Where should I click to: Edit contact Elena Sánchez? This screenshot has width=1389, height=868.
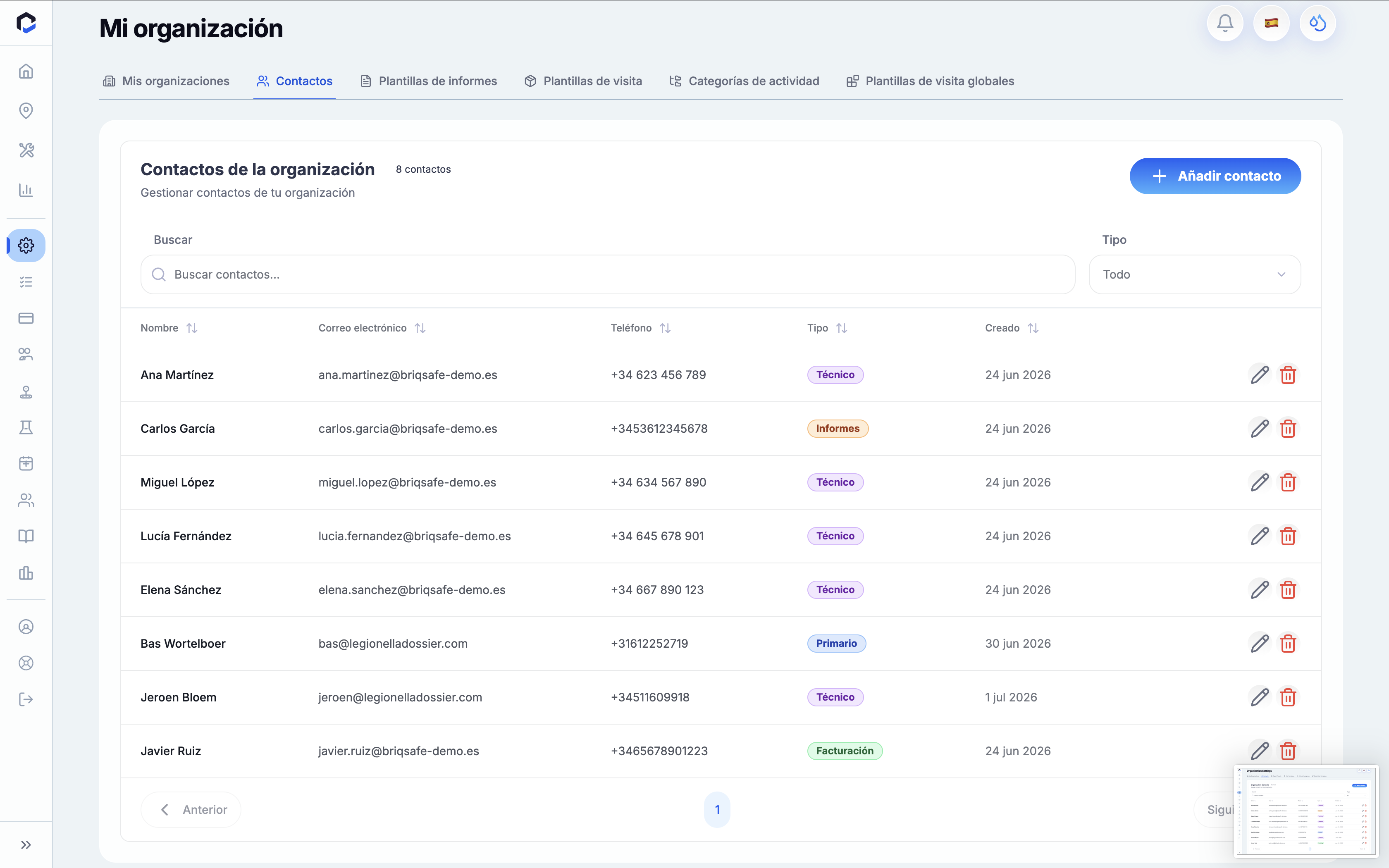[x=1259, y=589]
